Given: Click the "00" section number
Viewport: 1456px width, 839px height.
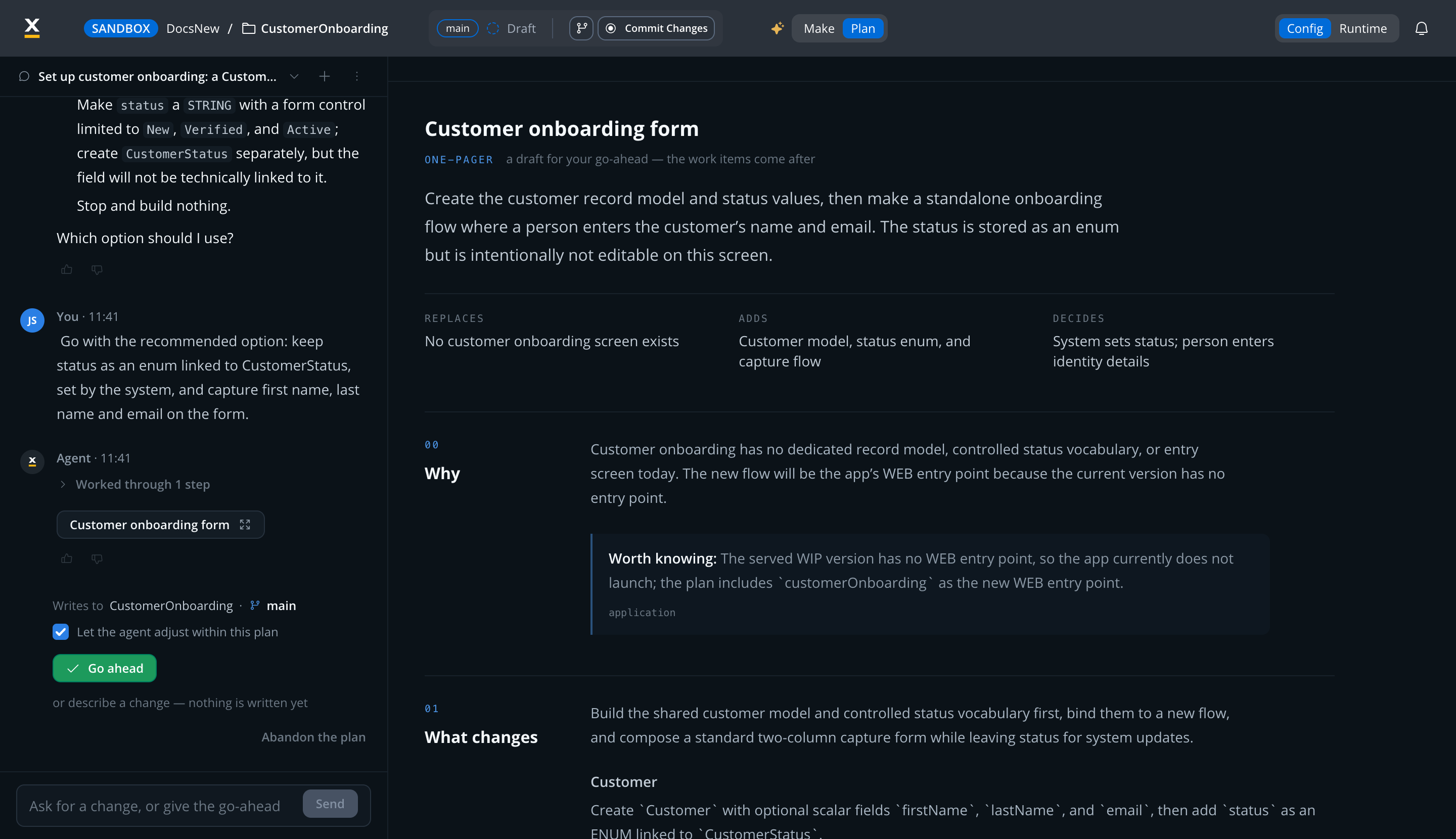Looking at the screenshot, I should coord(432,444).
